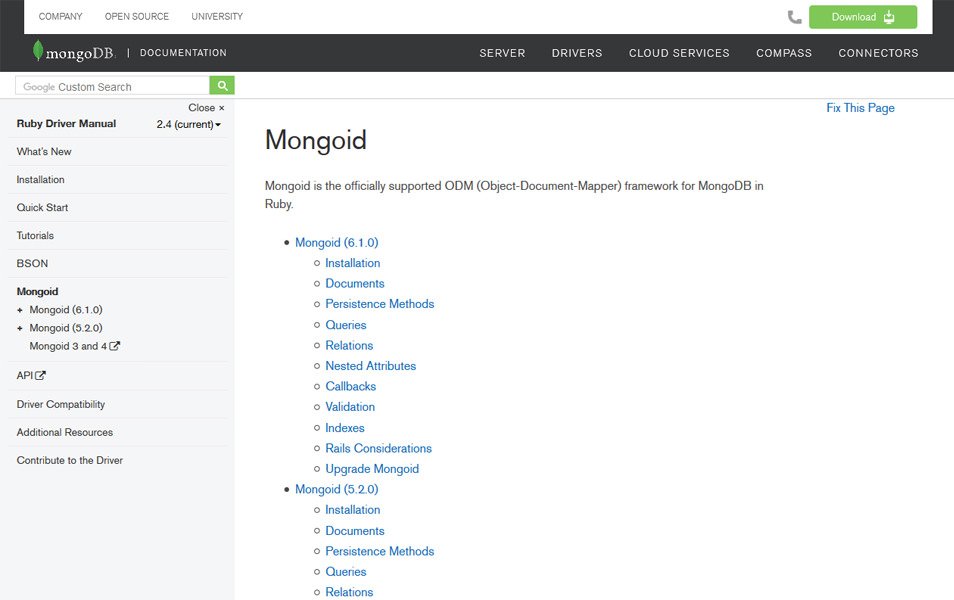
Task: Open Quick Start from the sidebar
Action: pyautogui.click(x=42, y=207)
